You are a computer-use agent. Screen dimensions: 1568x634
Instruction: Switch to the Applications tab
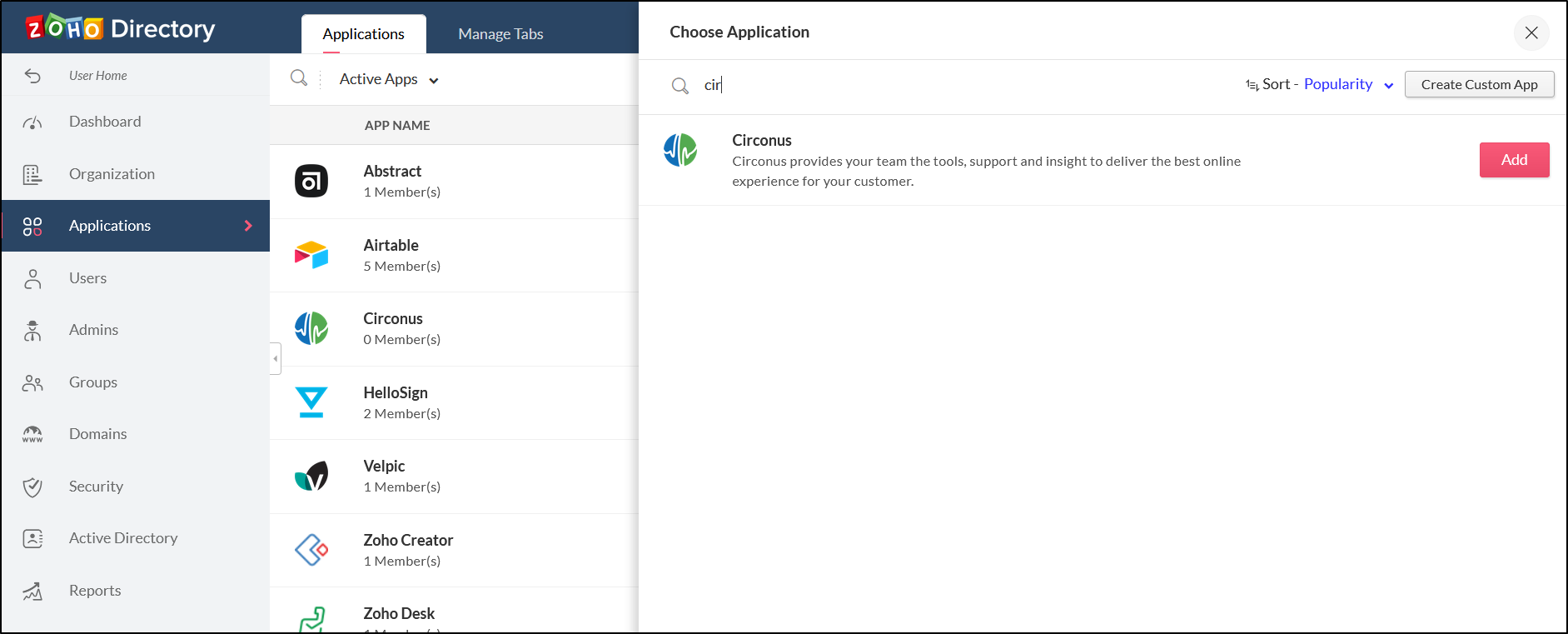point(364,34)
